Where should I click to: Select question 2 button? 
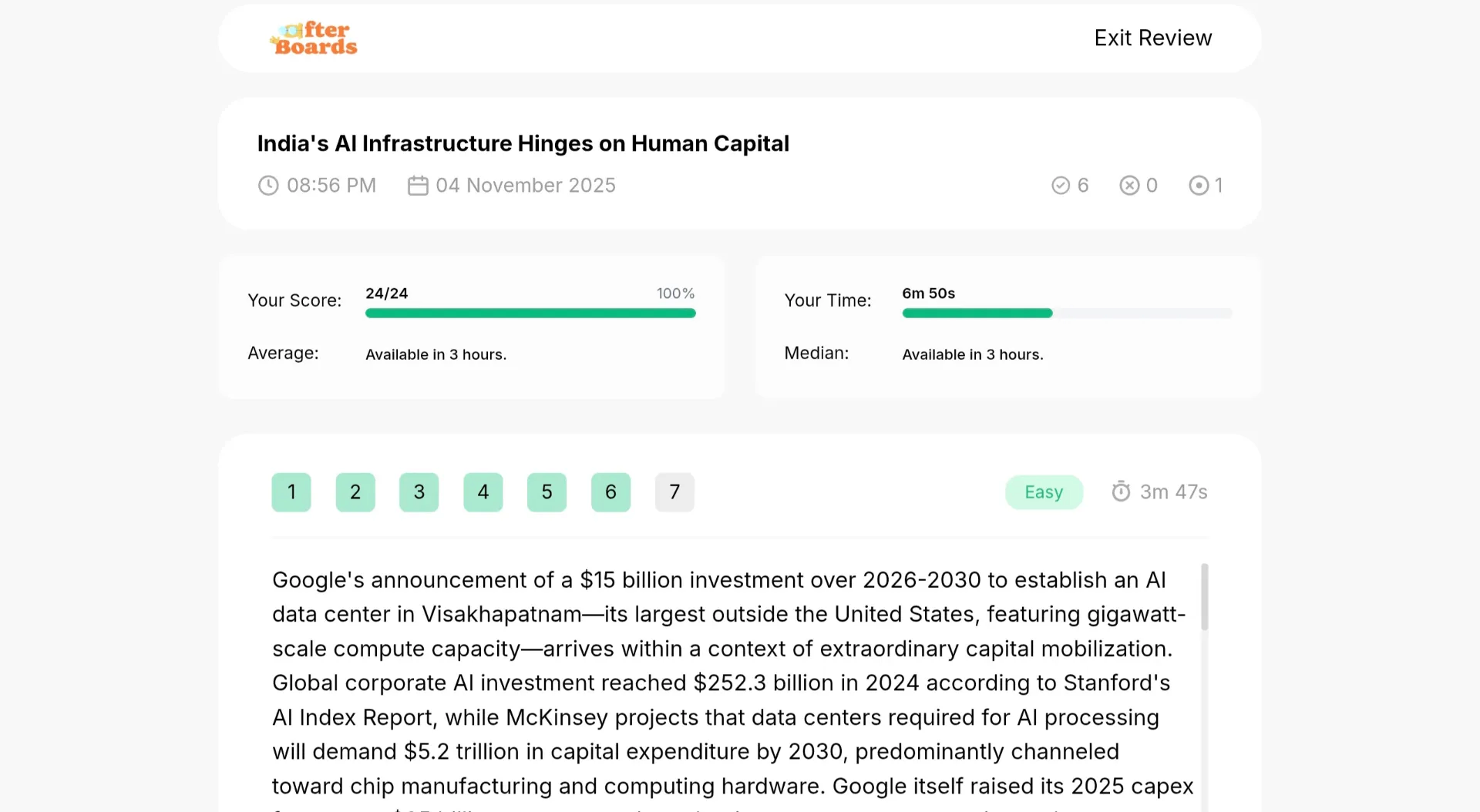355,492
